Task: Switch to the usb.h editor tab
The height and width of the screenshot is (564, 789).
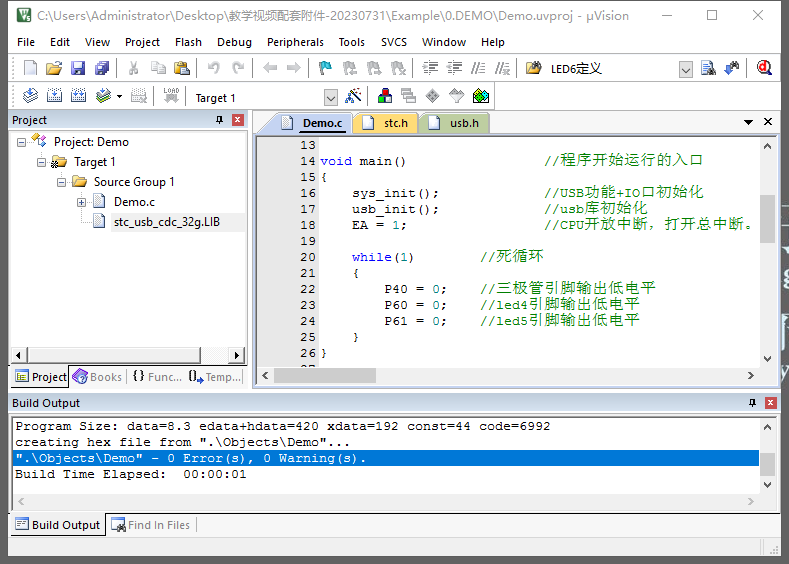Action: (454, 123)
